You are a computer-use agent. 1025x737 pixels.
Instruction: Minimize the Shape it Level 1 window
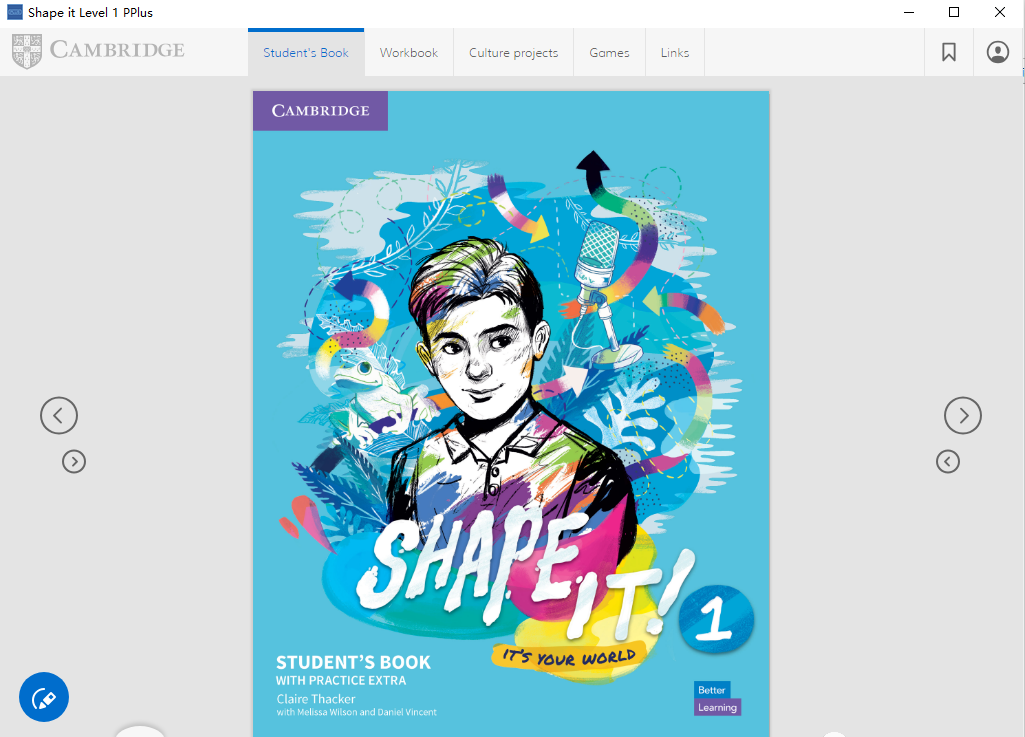(909, 12)
